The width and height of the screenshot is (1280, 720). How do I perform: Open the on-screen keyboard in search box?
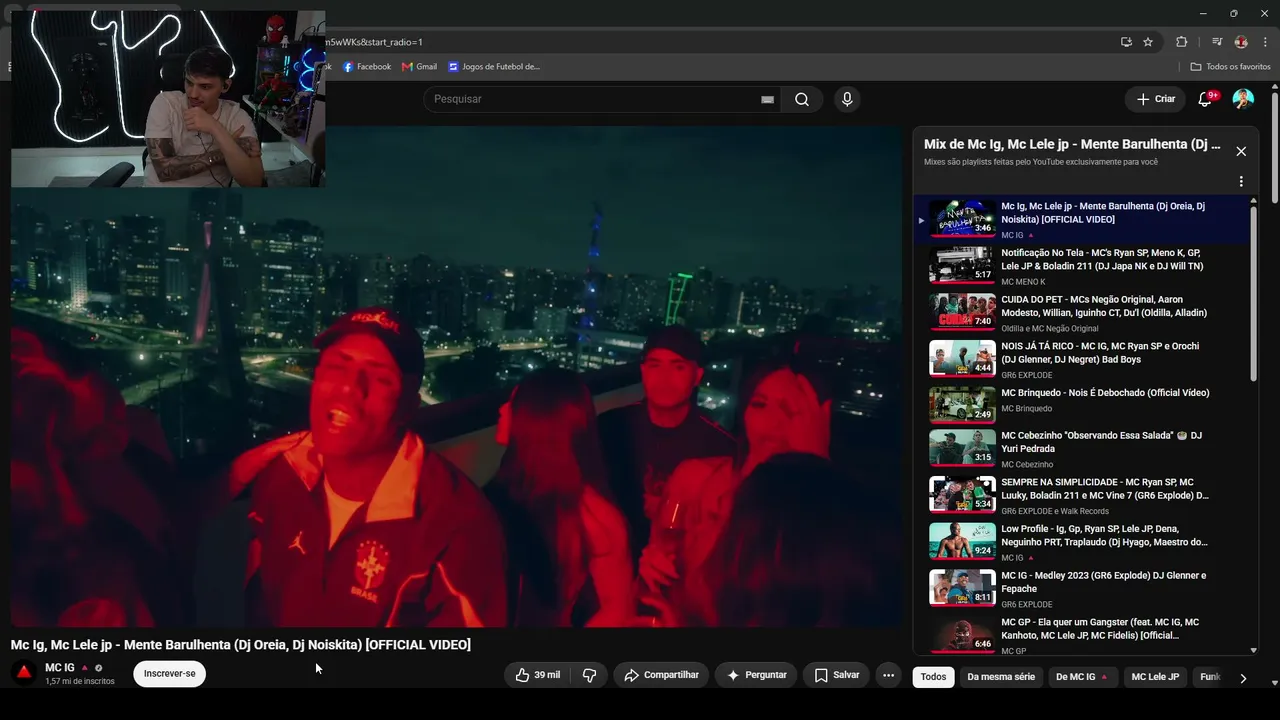767,99
